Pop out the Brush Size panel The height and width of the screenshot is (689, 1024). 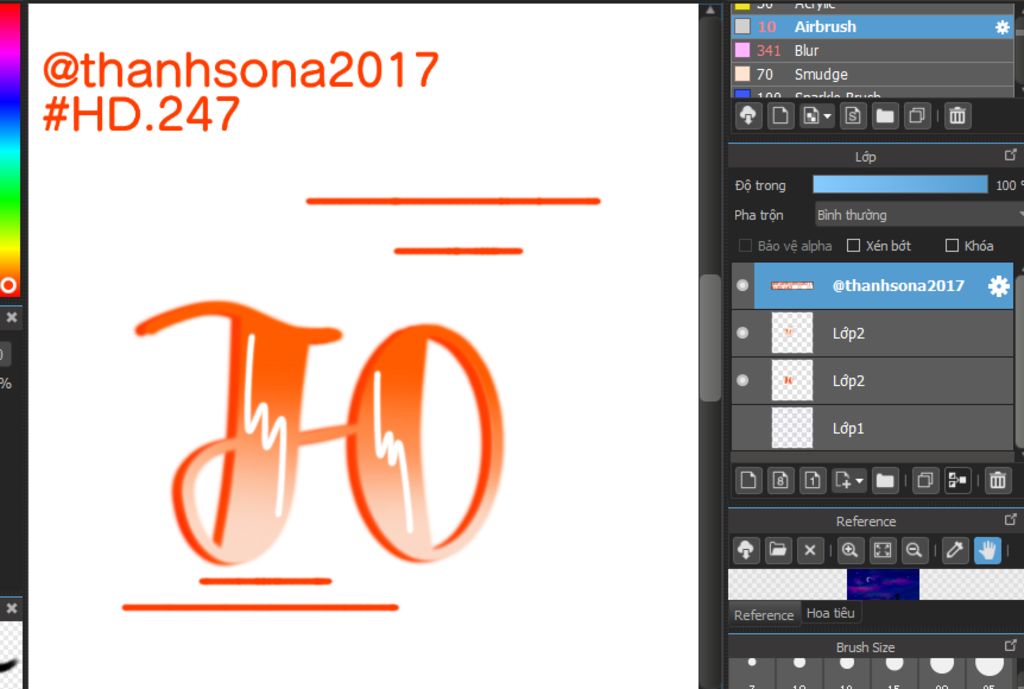(x=1010, y=645)
